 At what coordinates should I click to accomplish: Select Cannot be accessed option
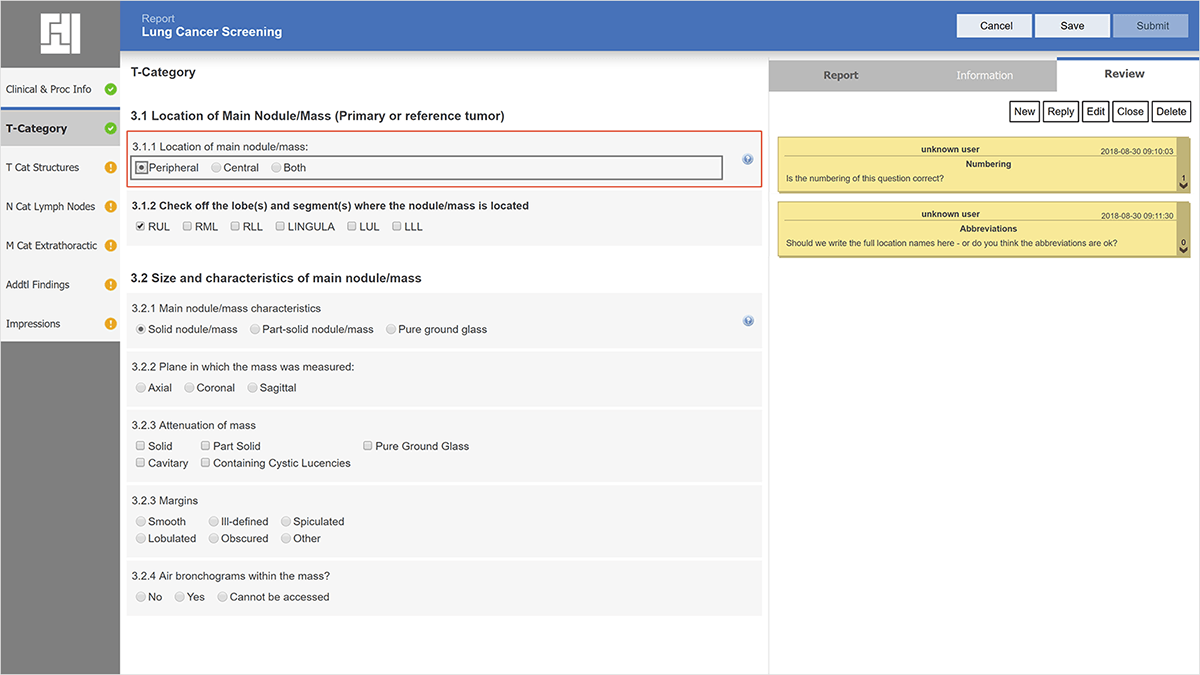(x=223, y=597)
